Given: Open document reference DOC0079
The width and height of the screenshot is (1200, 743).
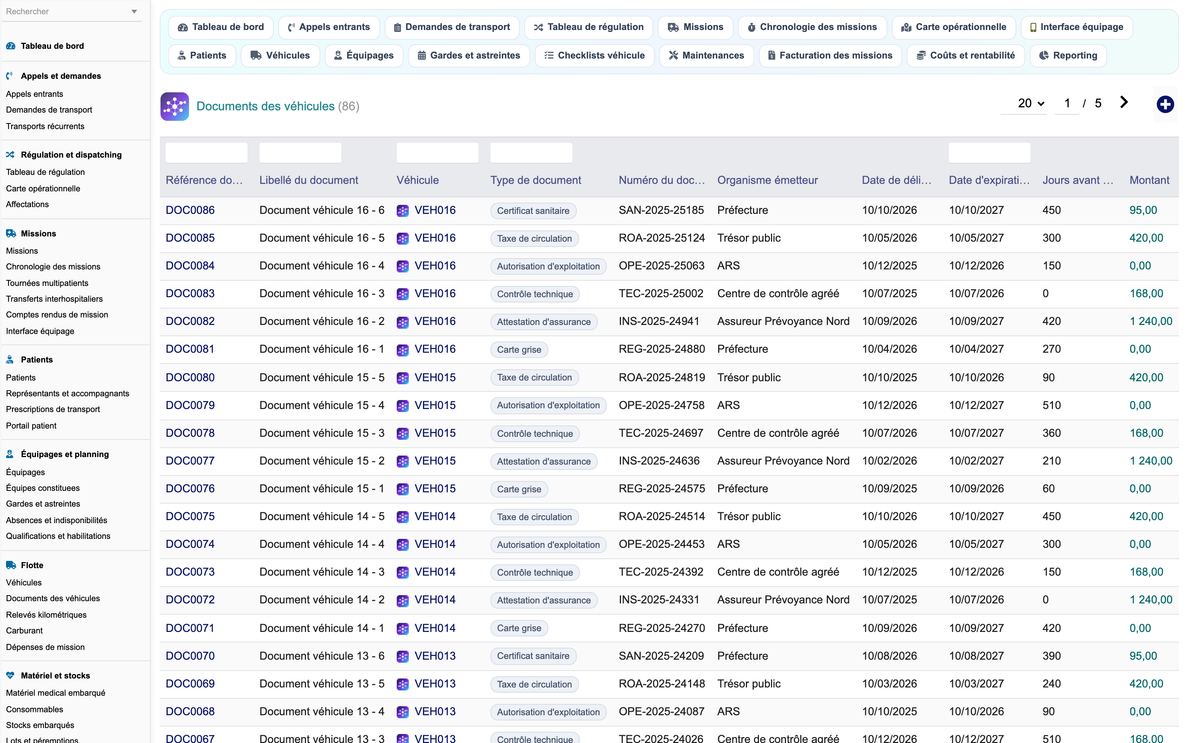Looking at the screenshot, I should click(x=190, y=405).
